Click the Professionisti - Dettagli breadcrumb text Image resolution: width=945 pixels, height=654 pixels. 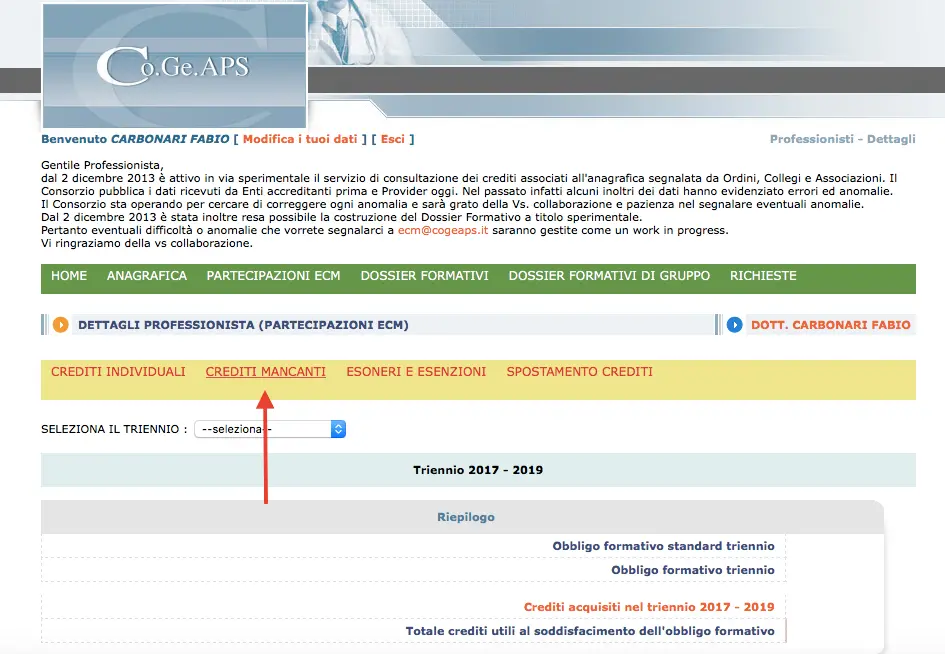click(x=843, y=139)
